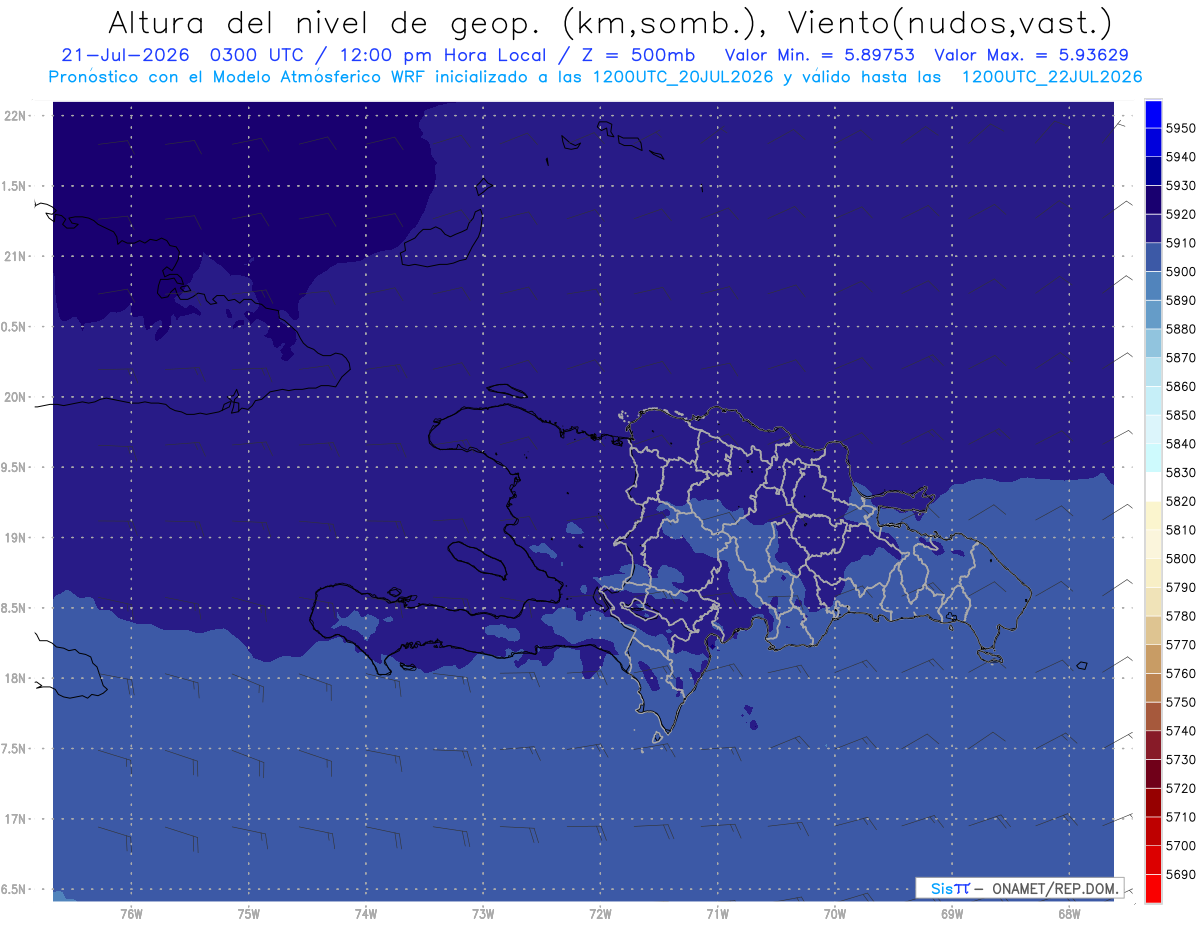
Task: Click the bottom red legend swatch below 5690
Action: [1152, 889]
